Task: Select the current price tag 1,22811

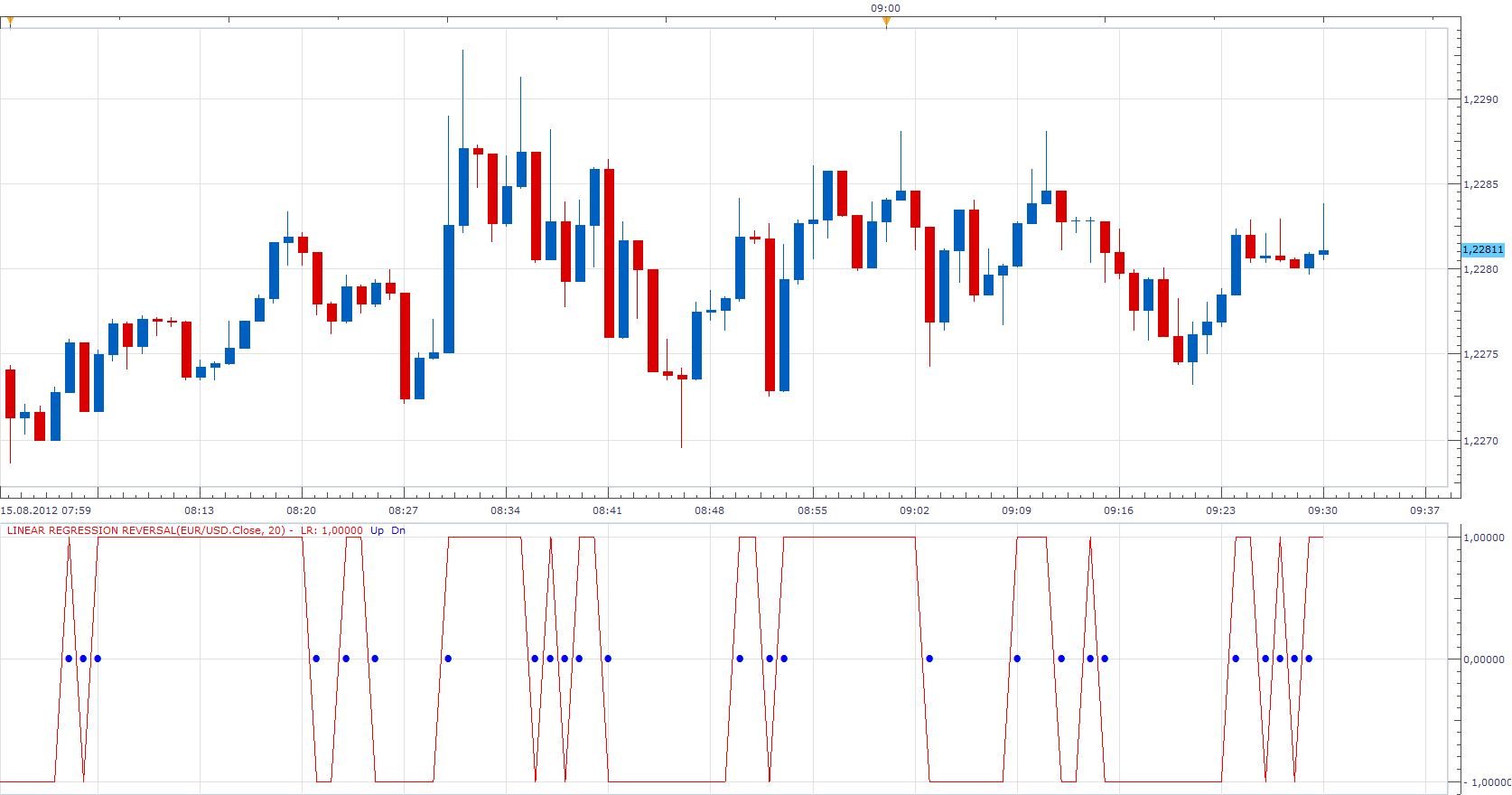Action: point(1482,249)
